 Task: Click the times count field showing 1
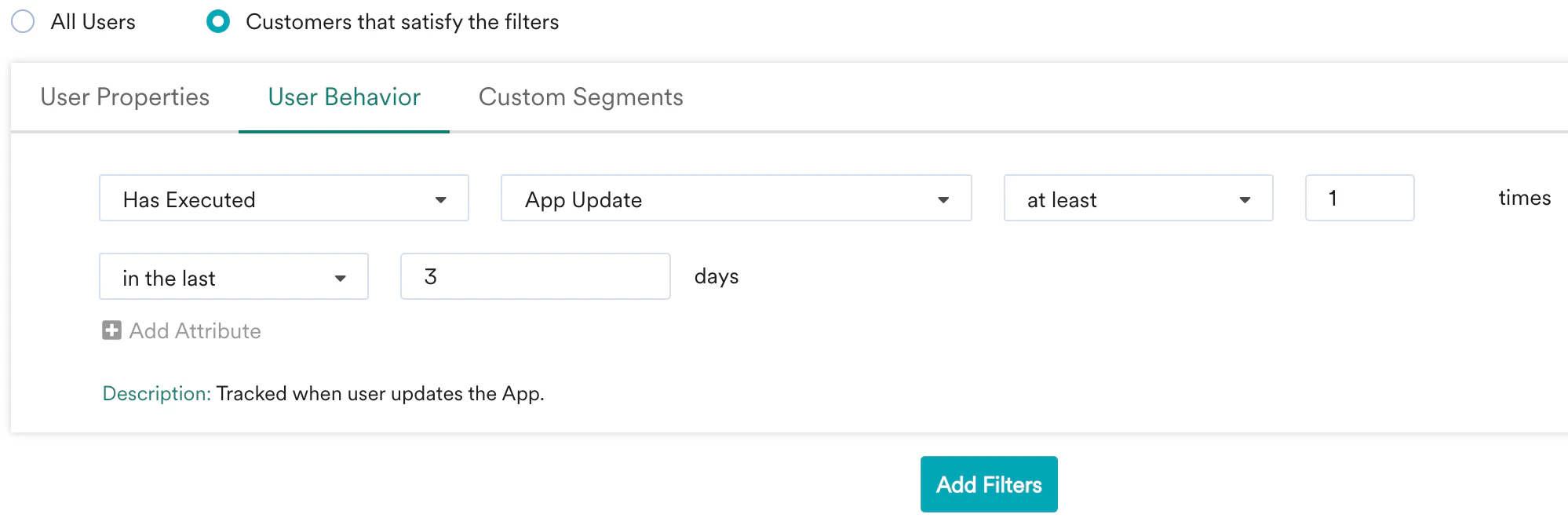coord(1359,198)
